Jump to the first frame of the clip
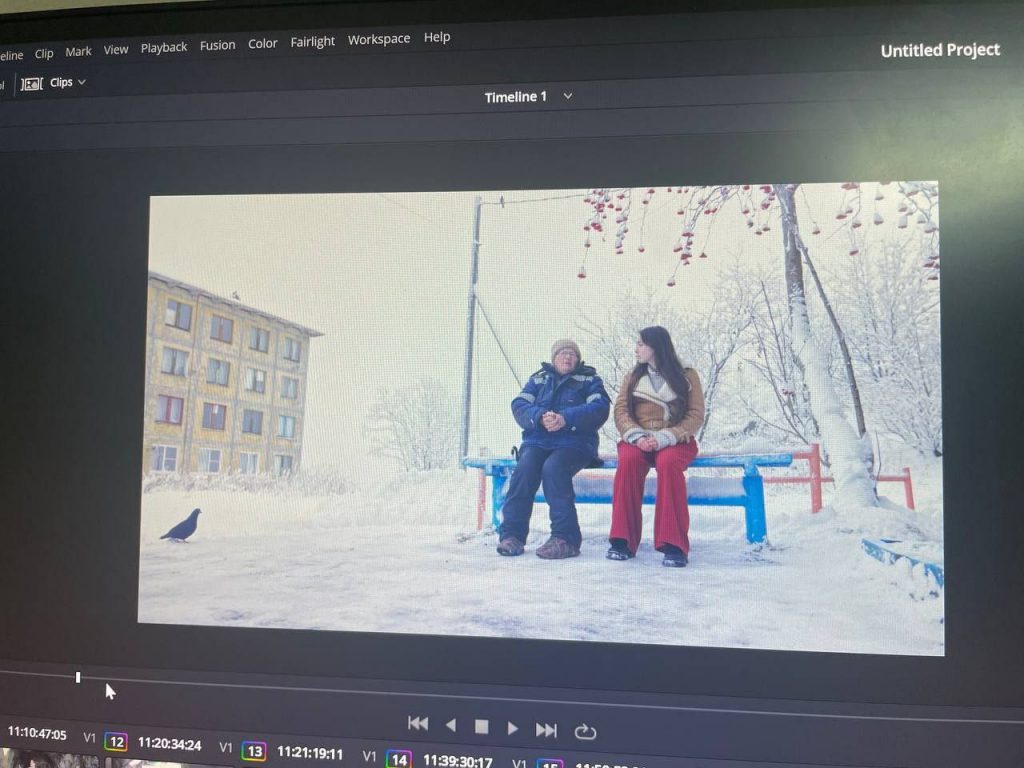Screen dimensions: 1024x768 418,724
